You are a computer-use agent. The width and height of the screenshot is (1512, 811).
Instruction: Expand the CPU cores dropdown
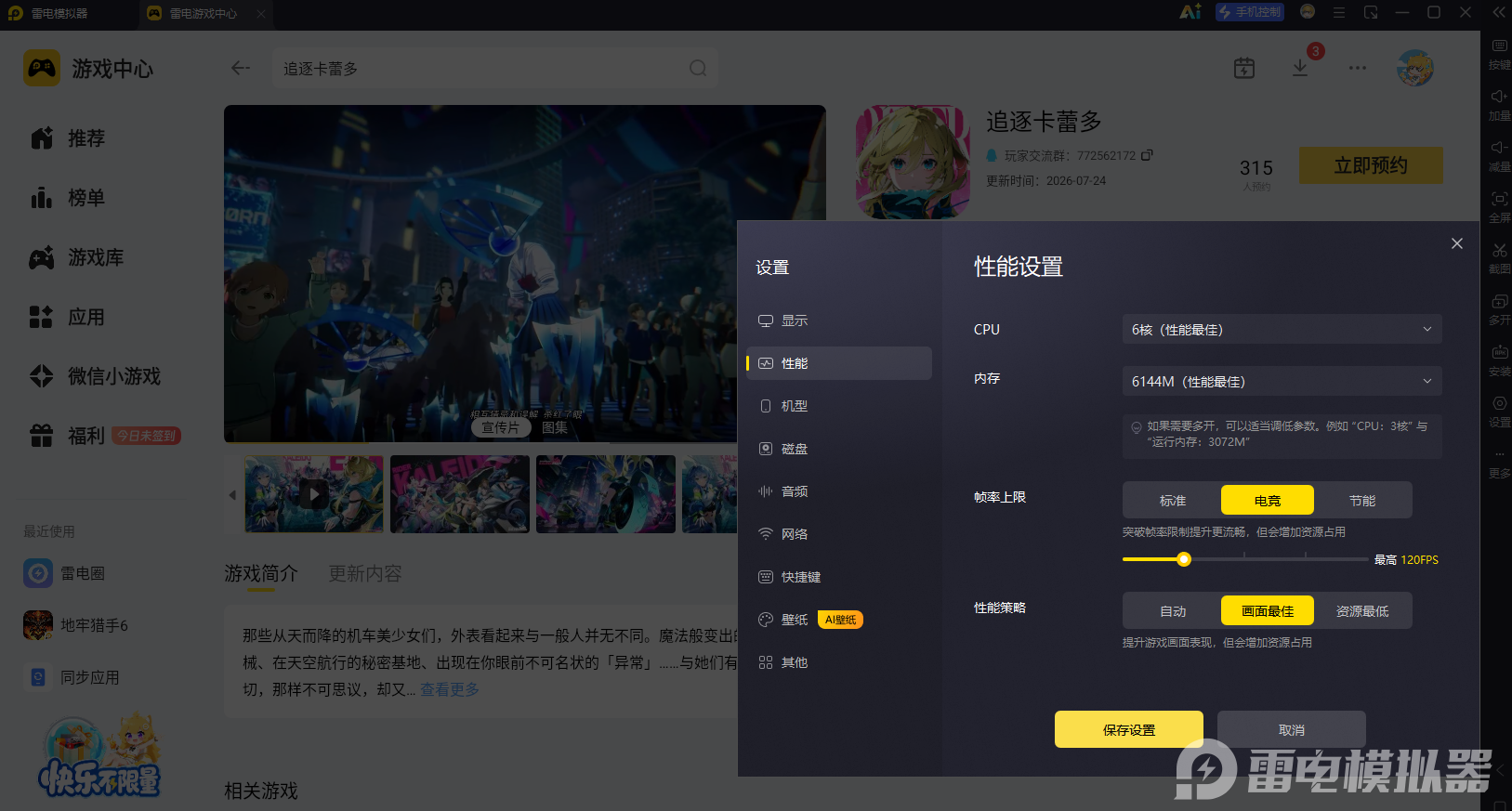click(1282, 330)
